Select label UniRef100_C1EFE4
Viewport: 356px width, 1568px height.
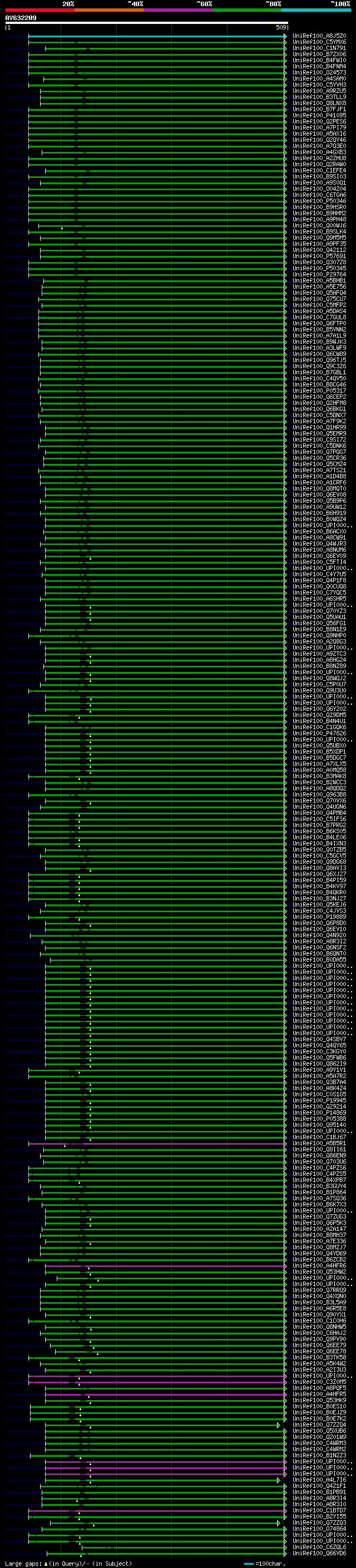pyautogui.click(x=319, y=170)
